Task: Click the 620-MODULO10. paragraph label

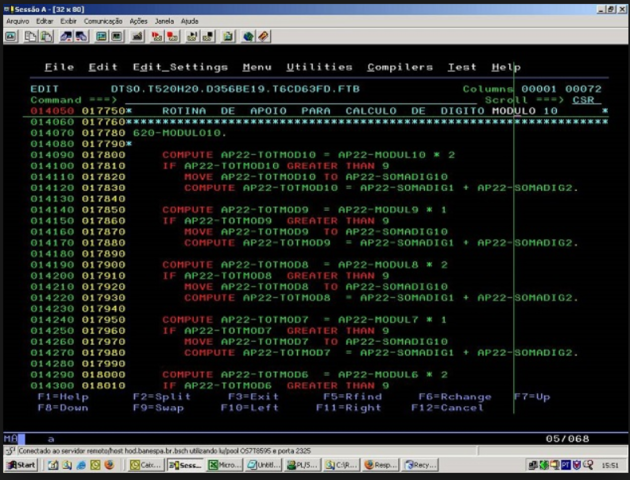Action: tap(180, 133)
